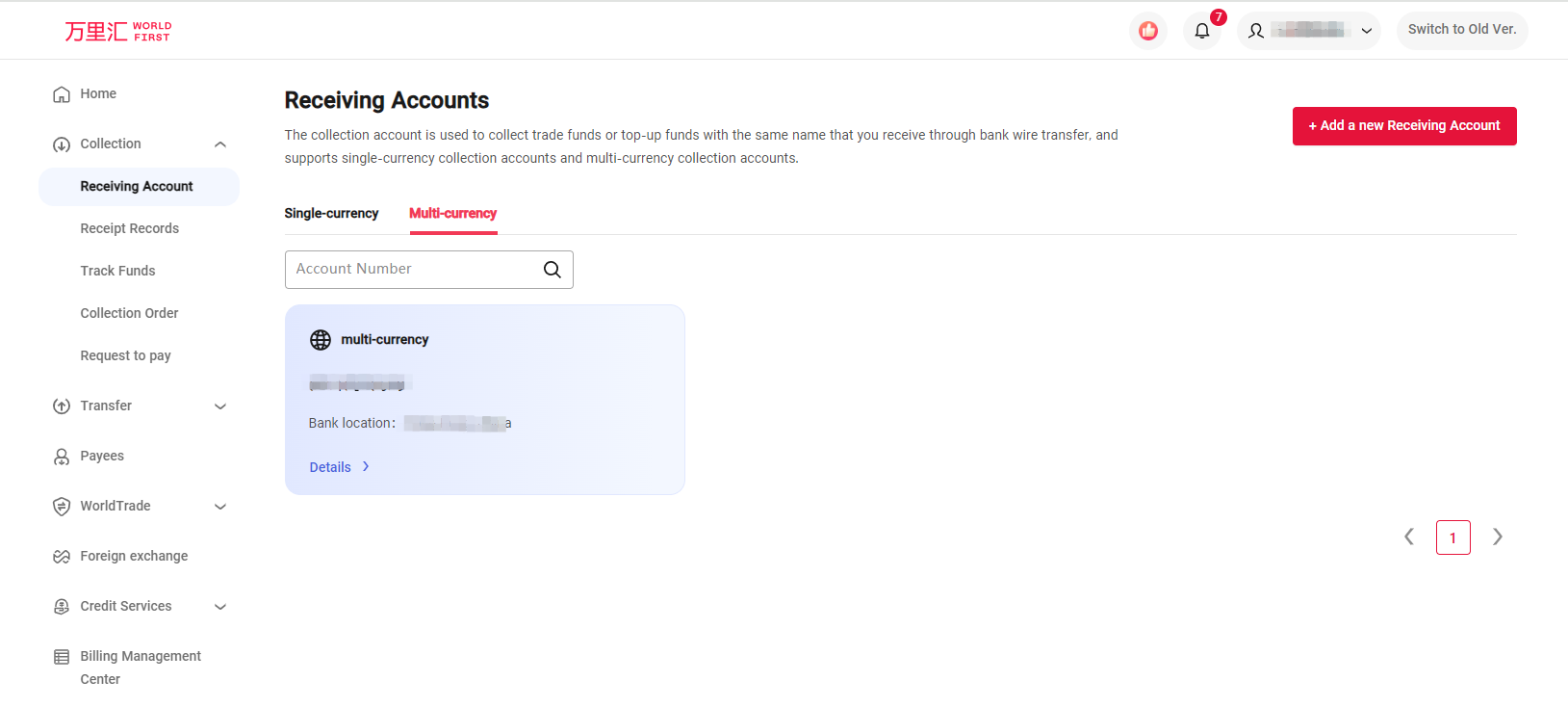Viewport: 1568px width, 707px height.
Task: Click the thumbs-up feedback icon
Action: click(1148, 31)
